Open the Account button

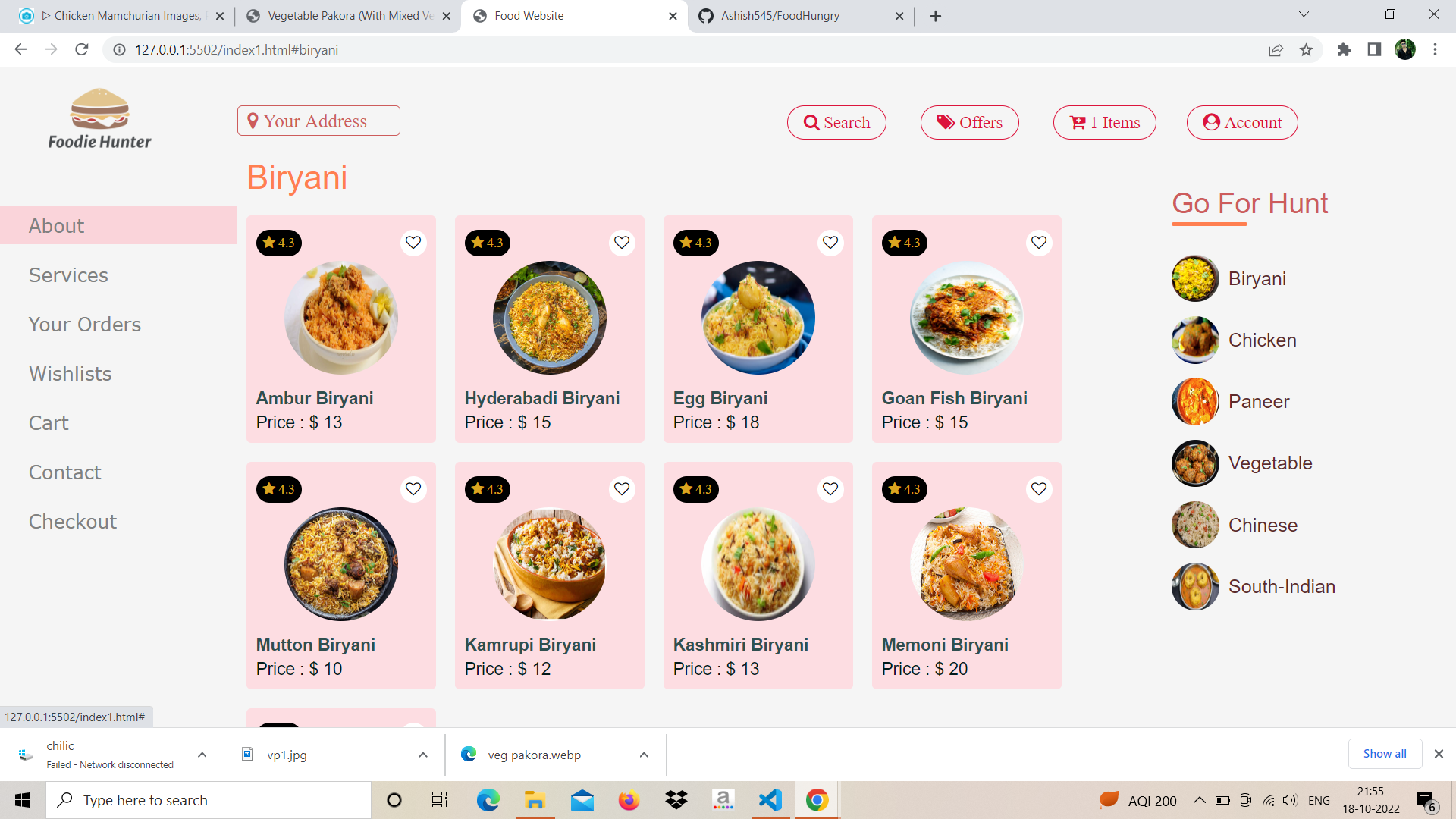pos(1242,122)
